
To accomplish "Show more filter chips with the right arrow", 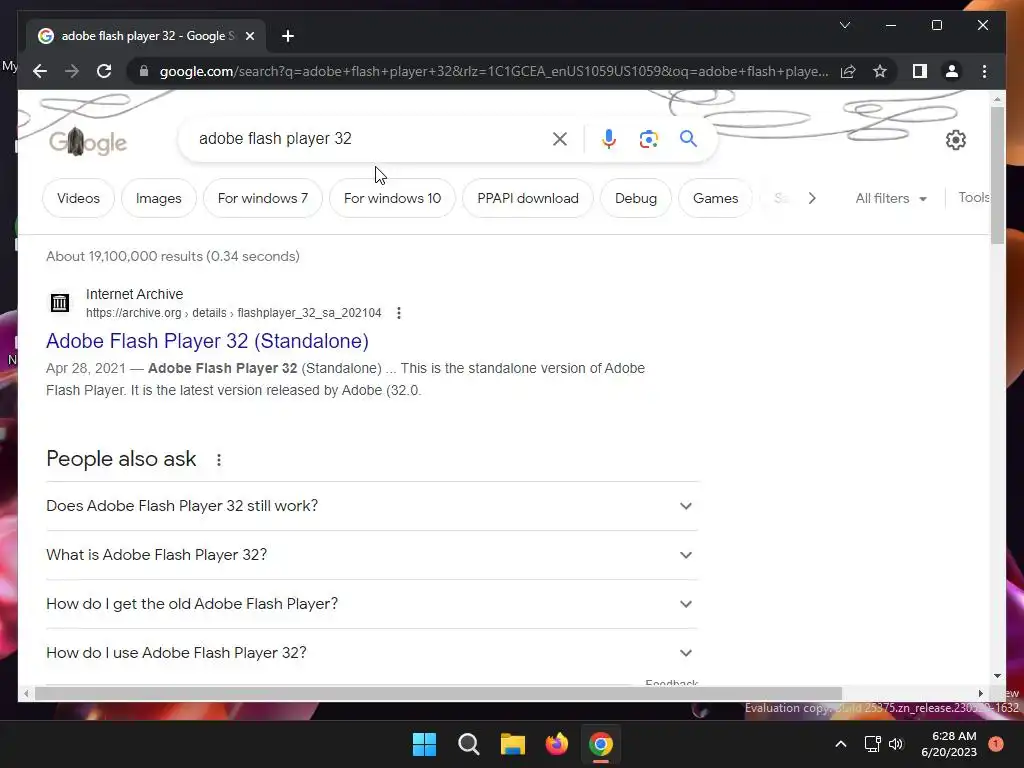I will [x=812, y=199].
